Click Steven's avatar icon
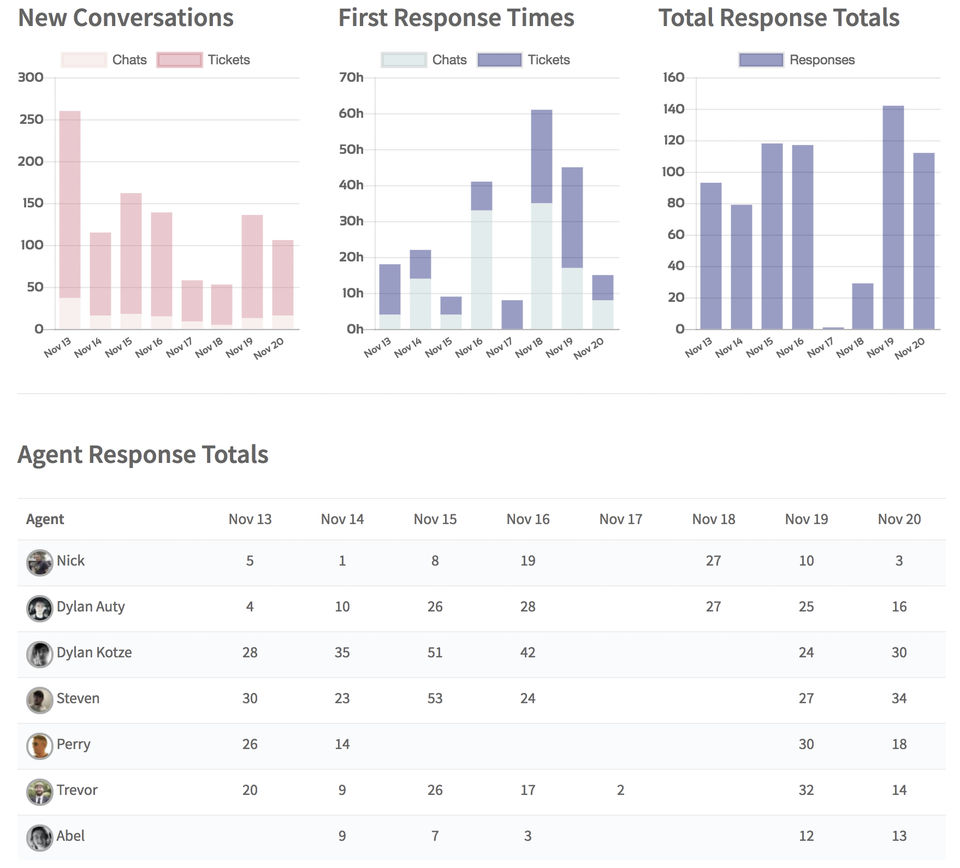Viewport: 960px width, 868px height. (x=40, y=700)
